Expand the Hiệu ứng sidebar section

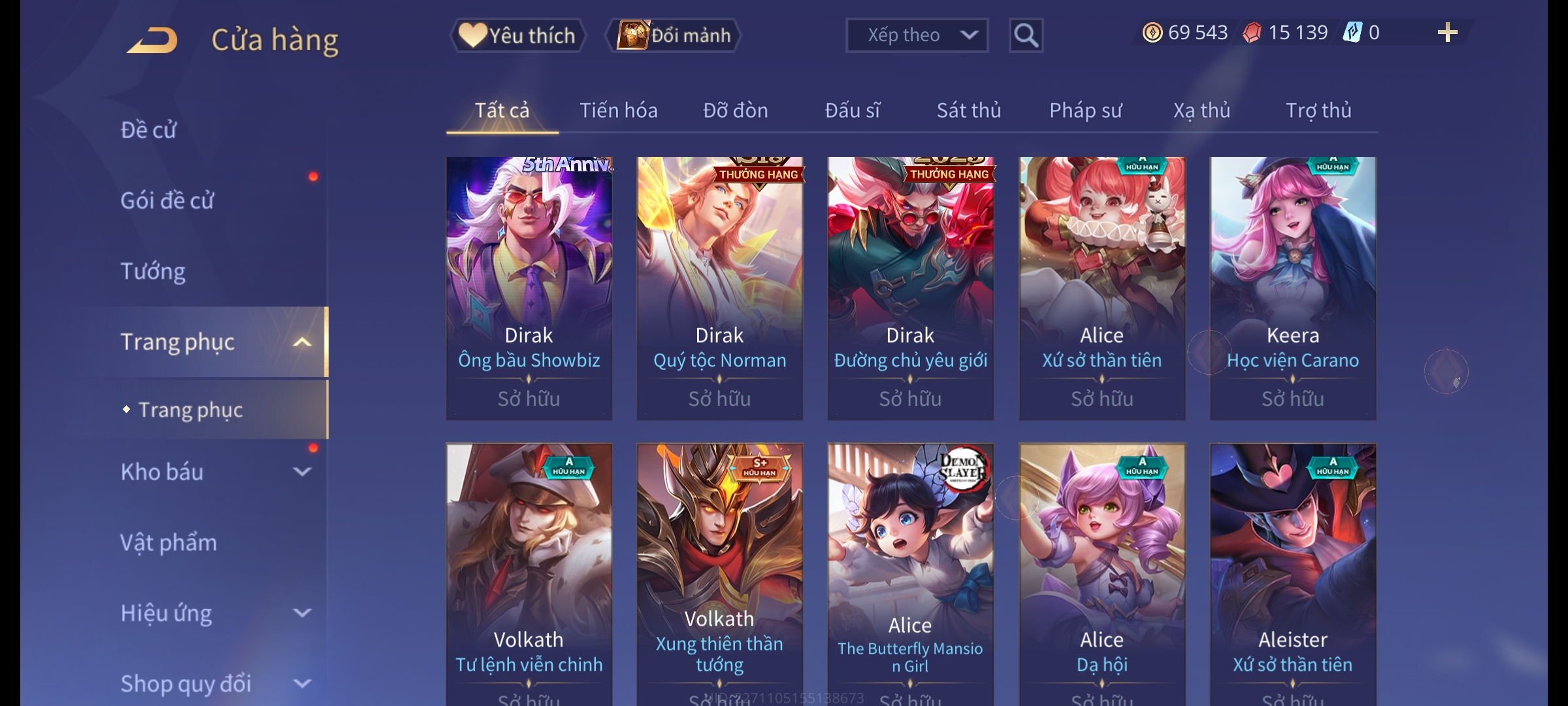302,613
